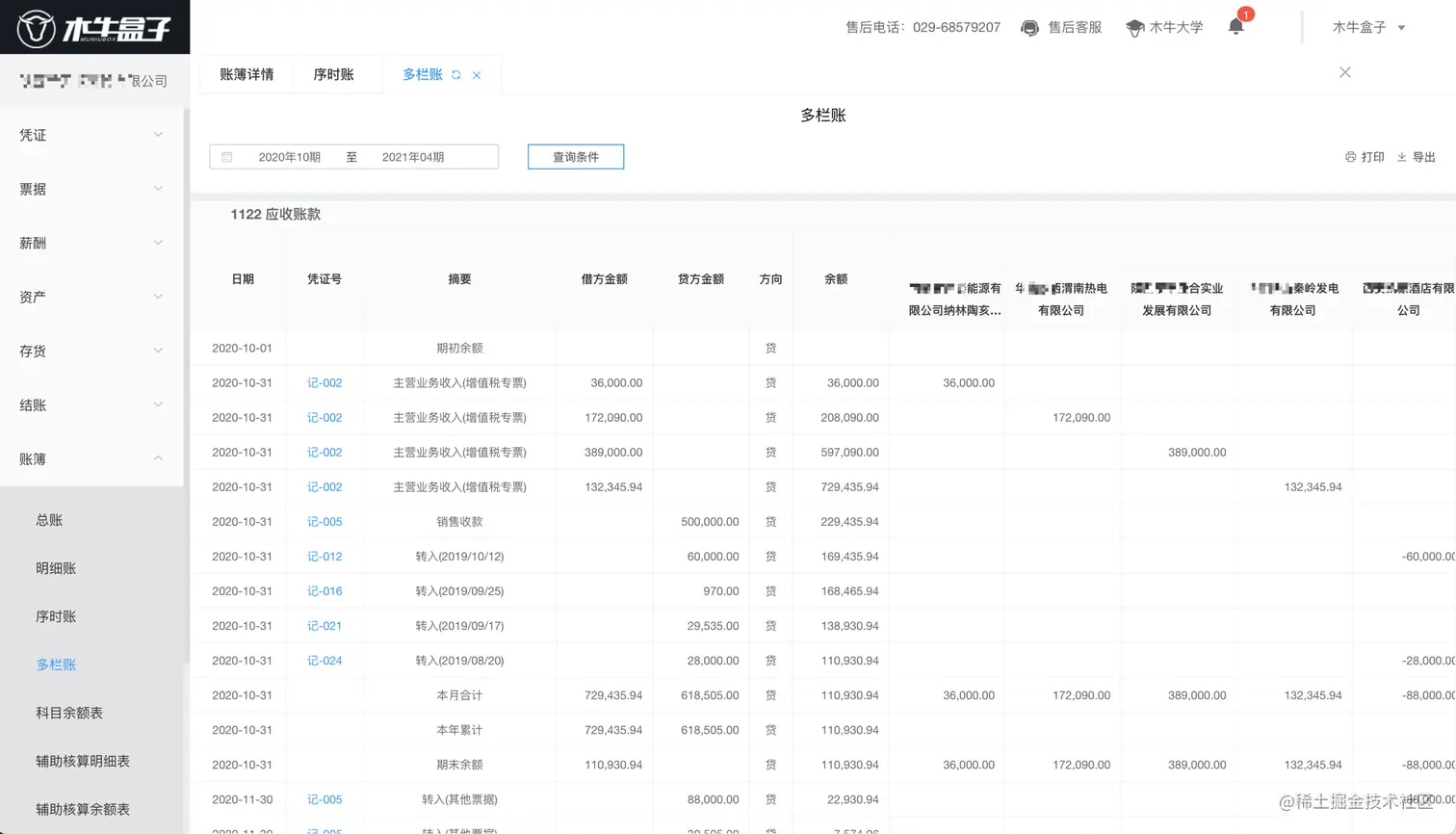1456x834 pixels.
Task: Click after-sales phone 029-68579207
Action: 956,28
